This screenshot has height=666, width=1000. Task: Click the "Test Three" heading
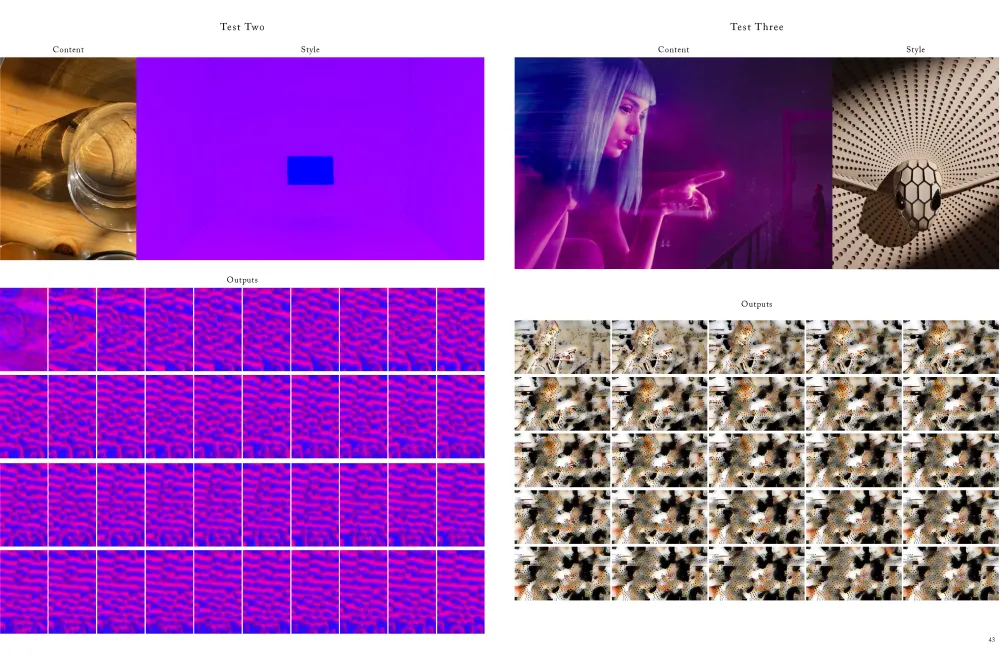tap(756, 27)
